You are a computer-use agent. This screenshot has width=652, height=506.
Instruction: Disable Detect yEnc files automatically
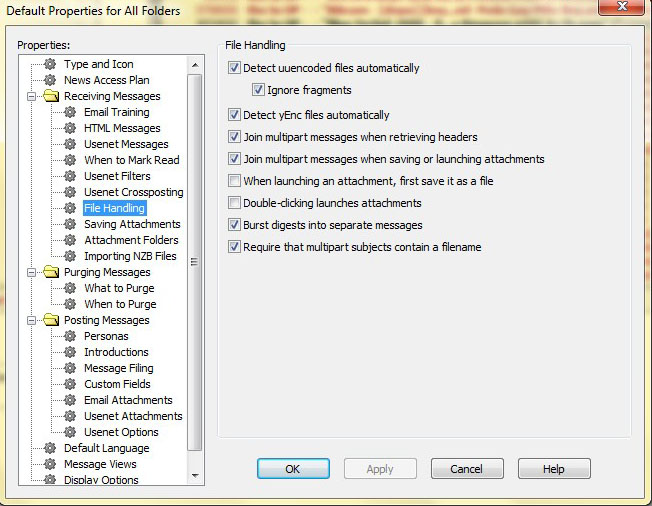click(x=234, y=115)
